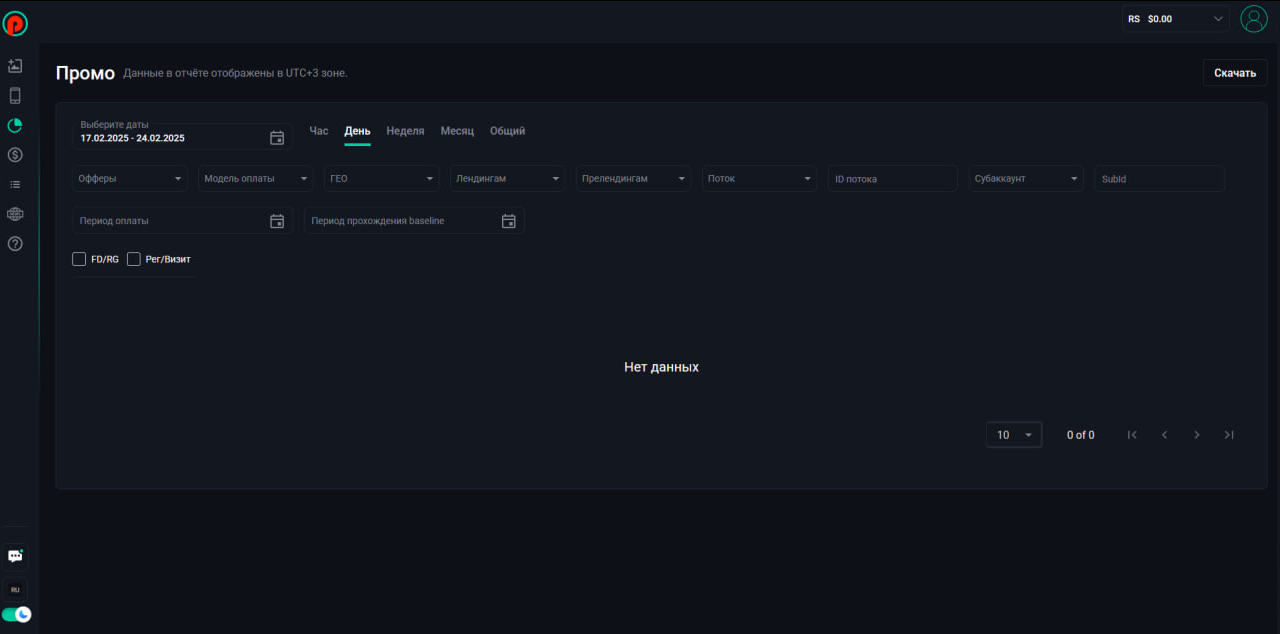Image resolution: width=1280 pixels, height=634 pixels.
Task: Open the mobile phone section in the sidebar
Action: click(15, 96)
